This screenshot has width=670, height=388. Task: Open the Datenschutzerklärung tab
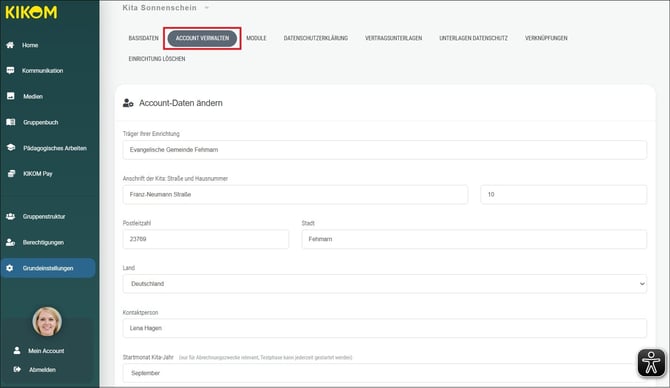(x=316, y=38)
